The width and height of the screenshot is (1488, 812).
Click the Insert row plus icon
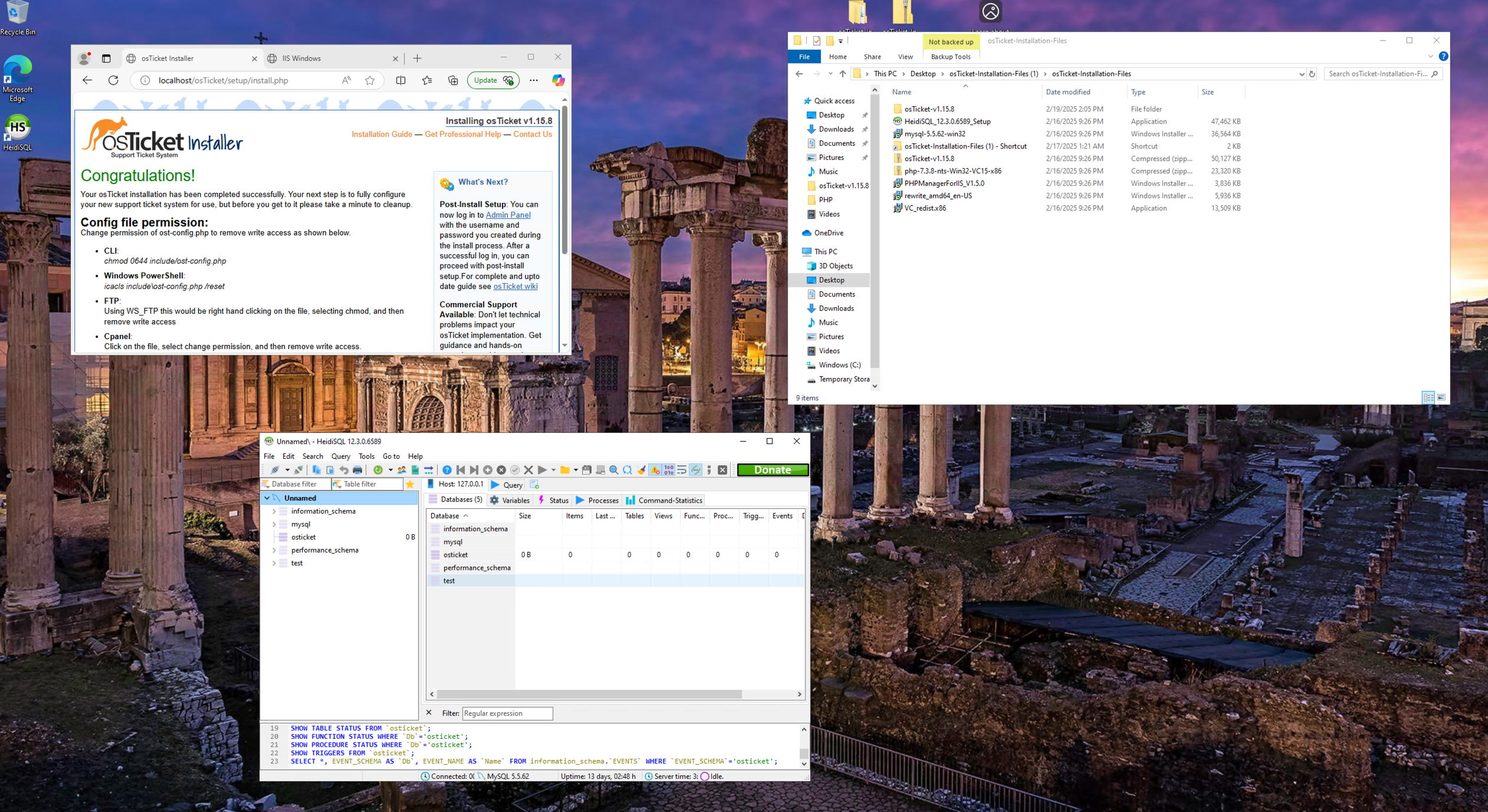488,470
